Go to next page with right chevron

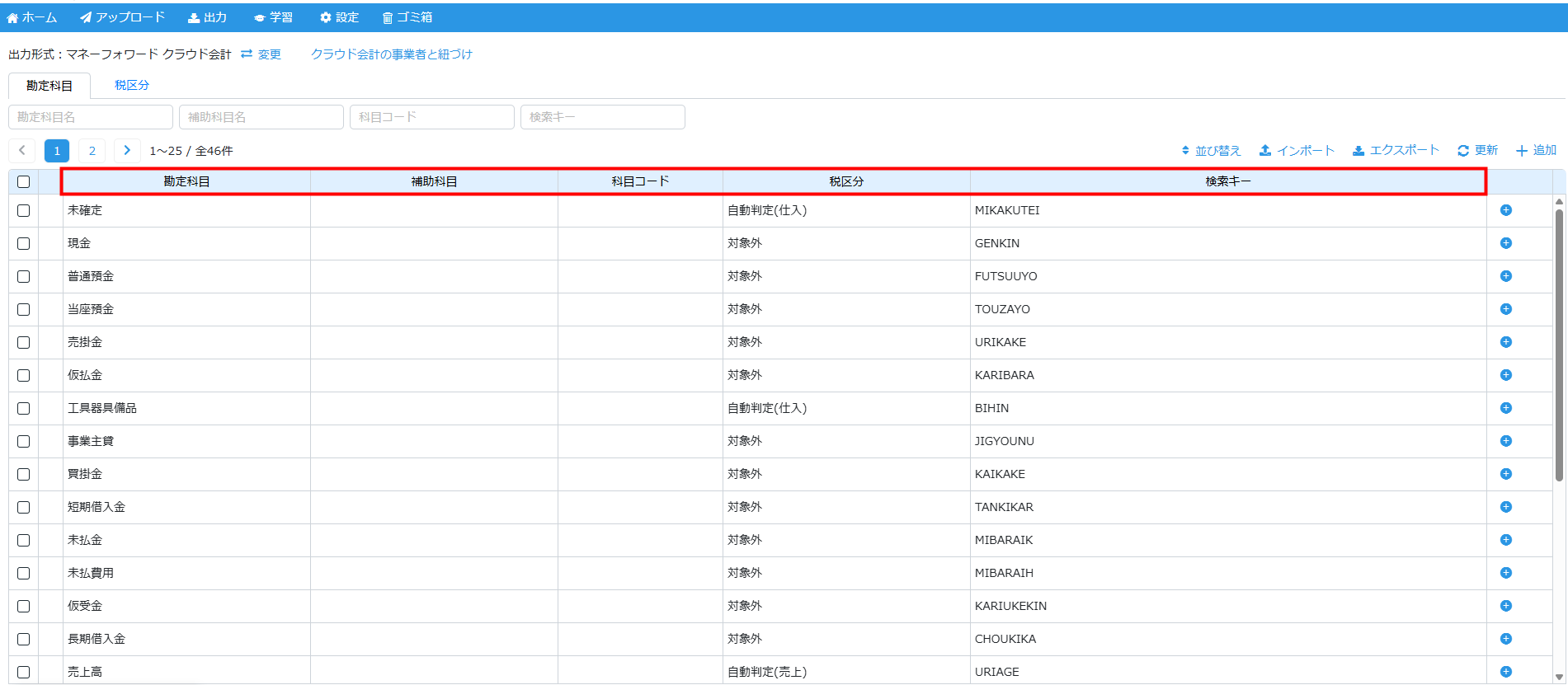[x=127, y=151]
